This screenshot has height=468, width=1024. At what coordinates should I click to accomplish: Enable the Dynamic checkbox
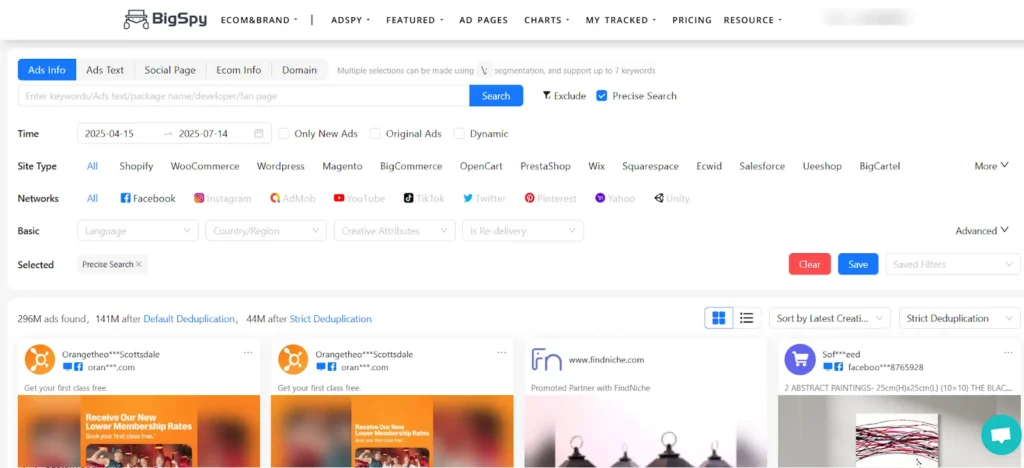pos(459,134)
